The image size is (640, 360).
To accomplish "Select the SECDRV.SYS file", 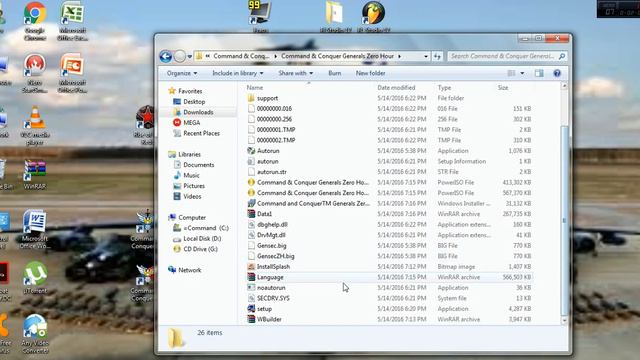I will [273, 298].
